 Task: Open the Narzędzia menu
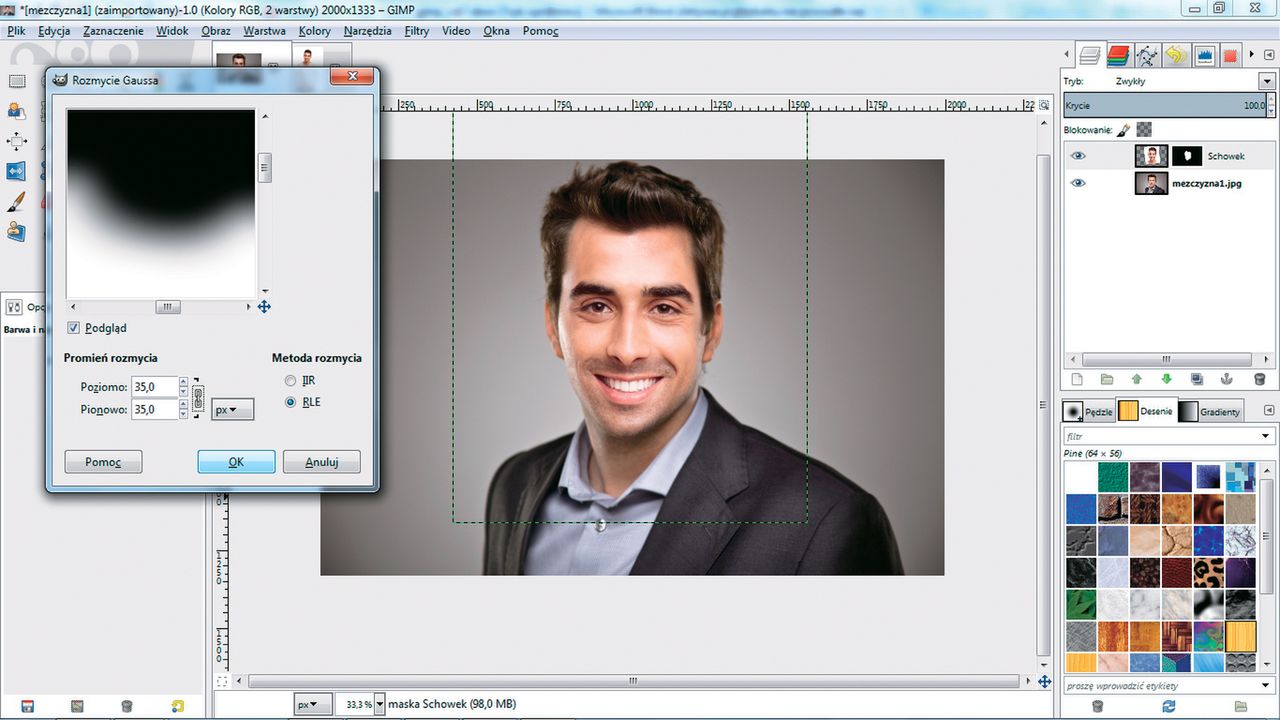pos(368,31)
